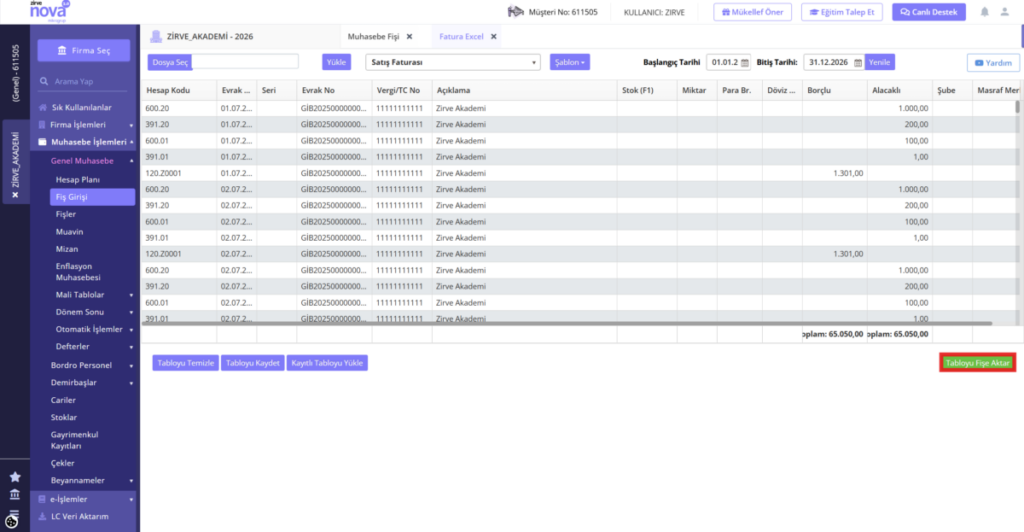Screen dimensions: 1024x532
Task: Click the Mükellef Öner button
Action: click(x=752, y=12)
